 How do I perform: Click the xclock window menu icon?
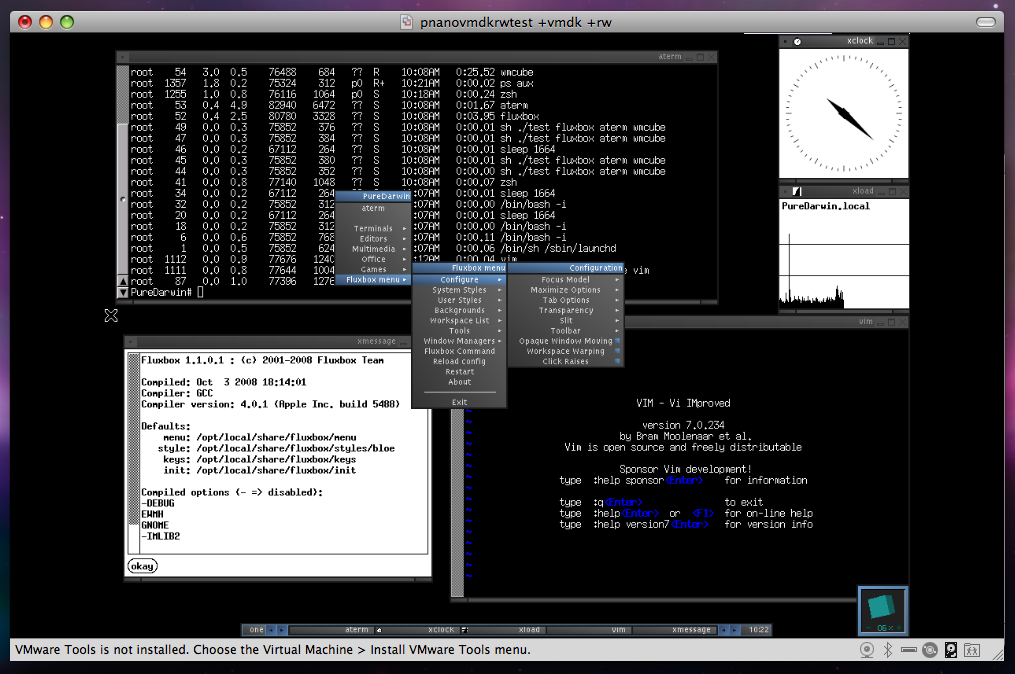tap(798, 41)
